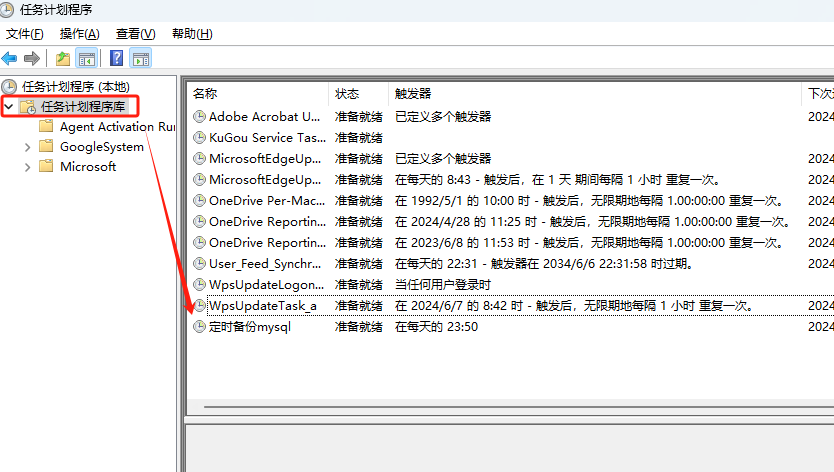Screen dimensions: 834x472
Task: Click clock icon beside Adobe Acrobat task
Action: [199, 117]
